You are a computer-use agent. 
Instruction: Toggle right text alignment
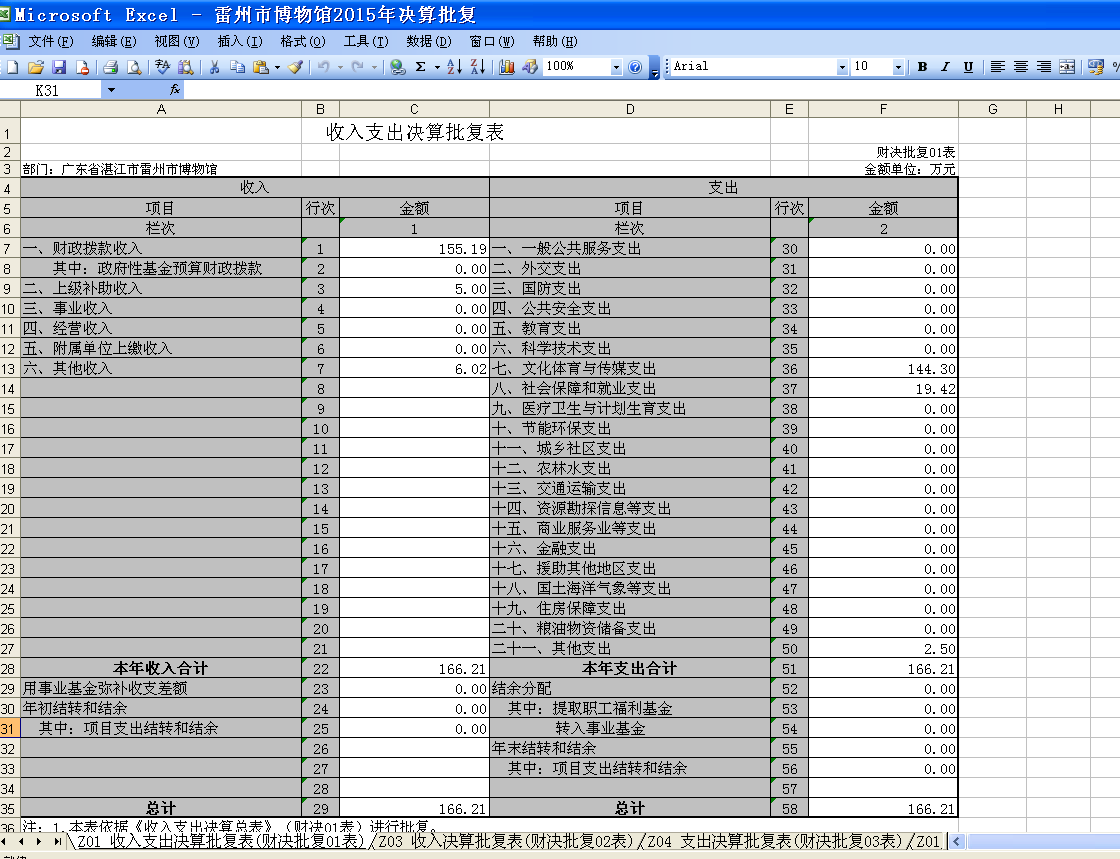(x=1044, y=67)
